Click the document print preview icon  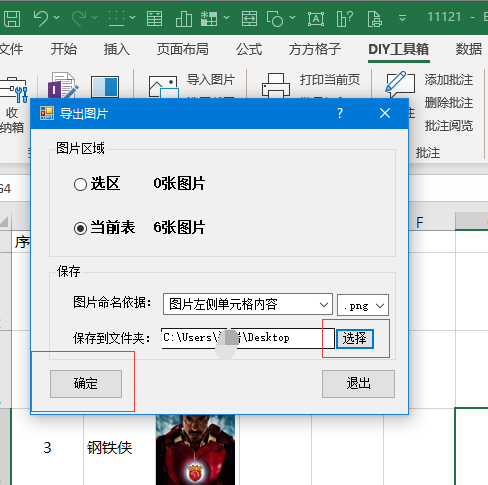[x=374, y=18]
